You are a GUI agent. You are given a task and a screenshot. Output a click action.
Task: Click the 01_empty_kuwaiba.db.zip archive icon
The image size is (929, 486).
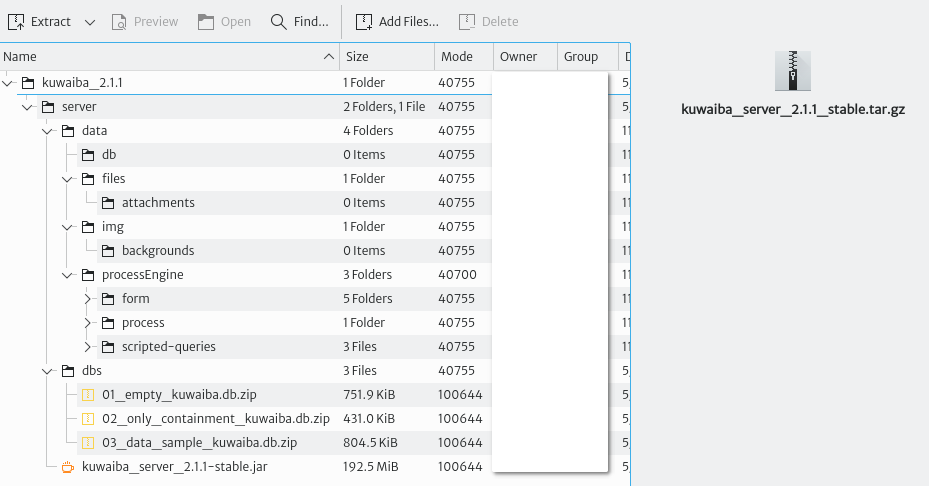pyautogui.click(x=88, y=395)
